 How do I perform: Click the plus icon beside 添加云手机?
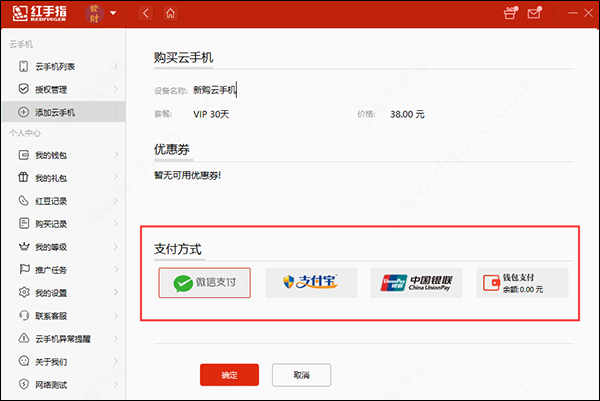click(24, 112)
